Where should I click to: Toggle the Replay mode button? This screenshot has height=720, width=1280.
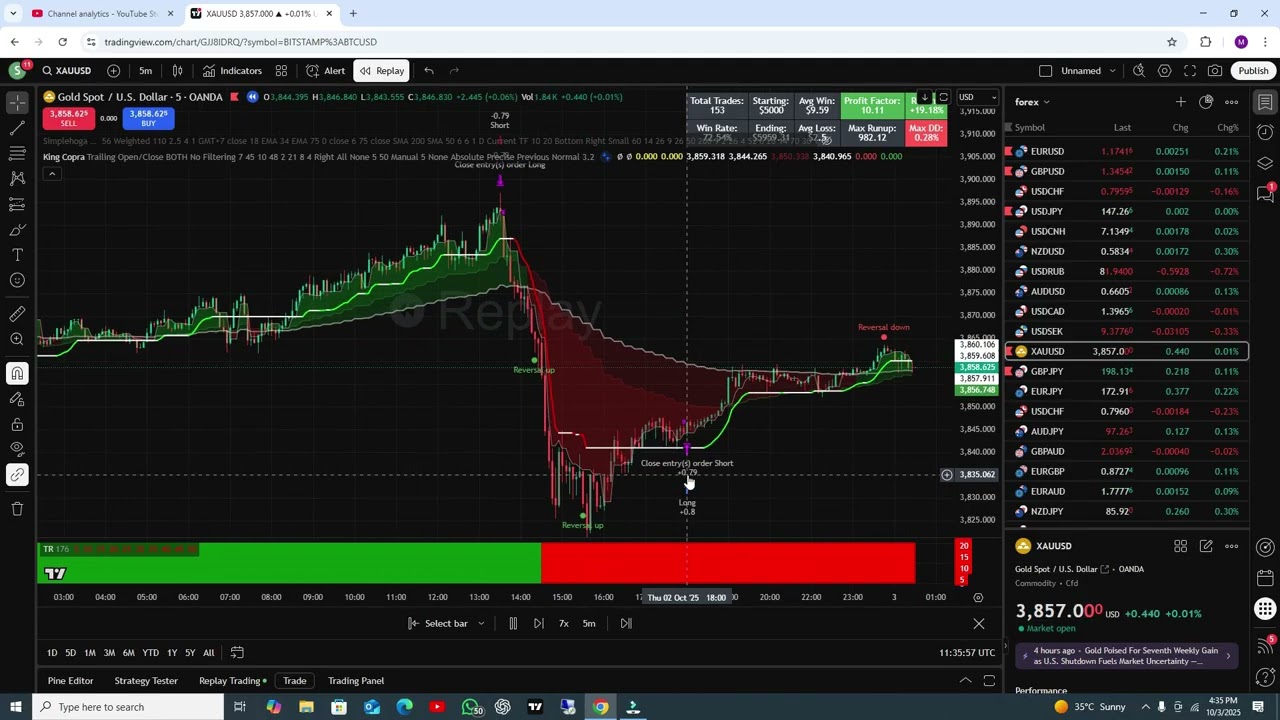(x=382, y=71)
